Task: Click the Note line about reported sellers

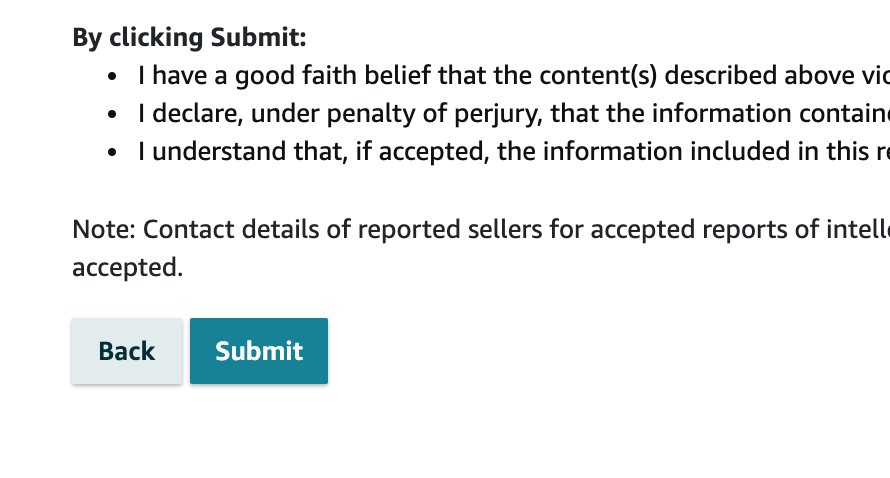Action: (x=480, y=230)
